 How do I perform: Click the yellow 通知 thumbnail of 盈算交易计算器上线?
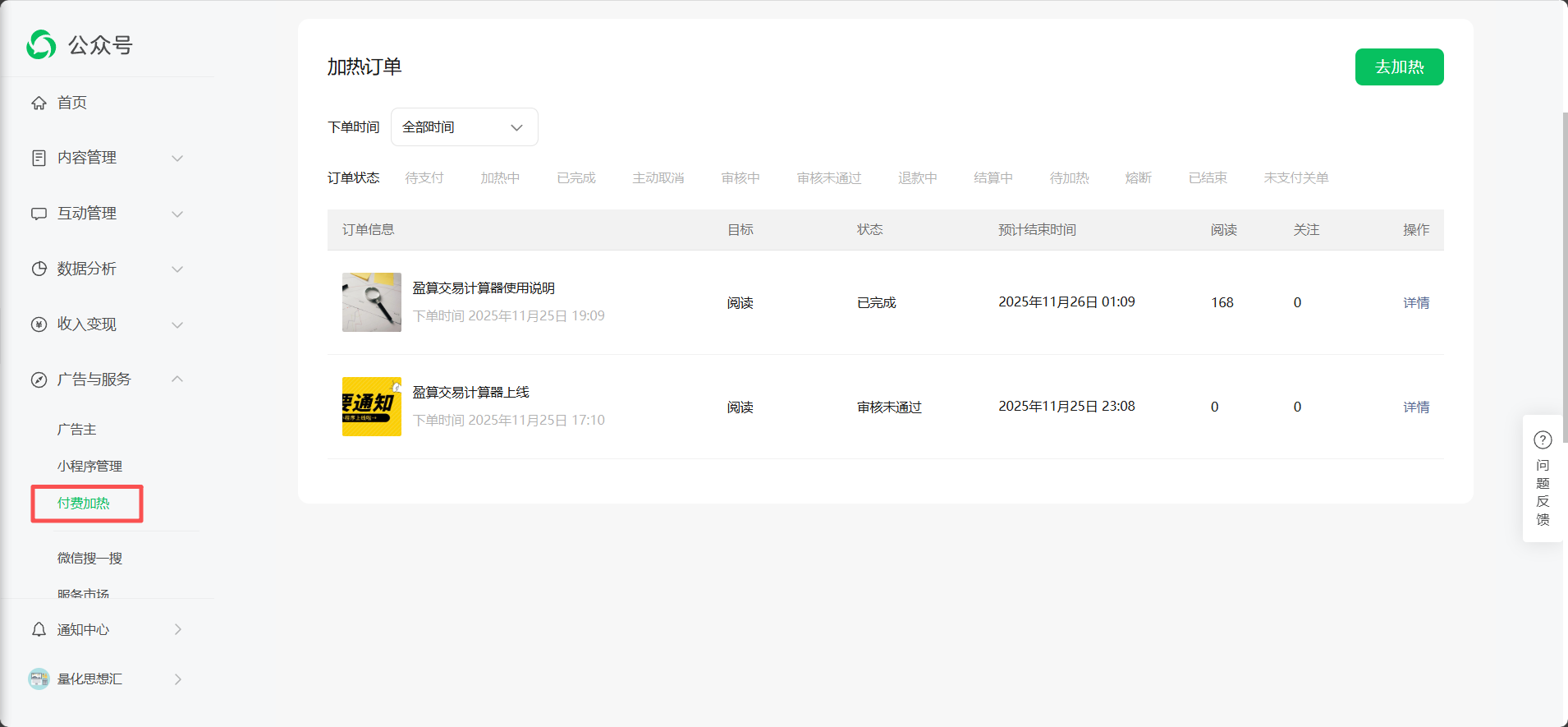372,407
